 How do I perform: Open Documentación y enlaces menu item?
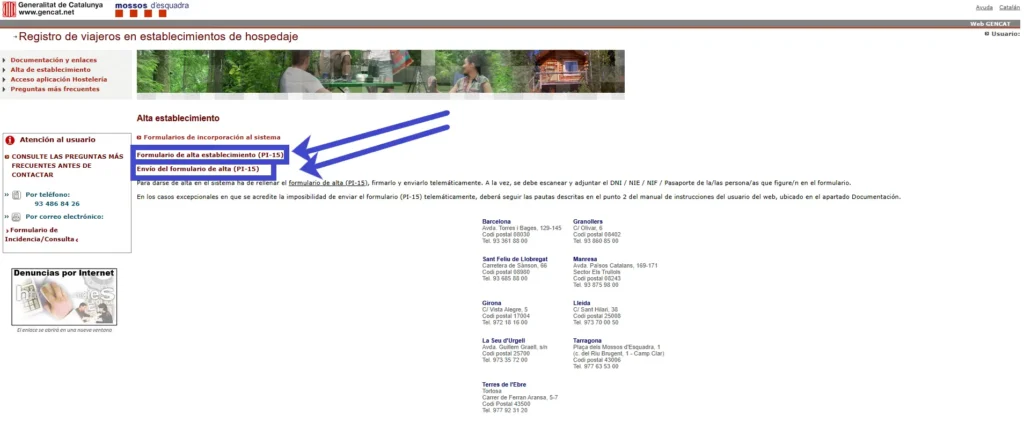coord(53,60)
